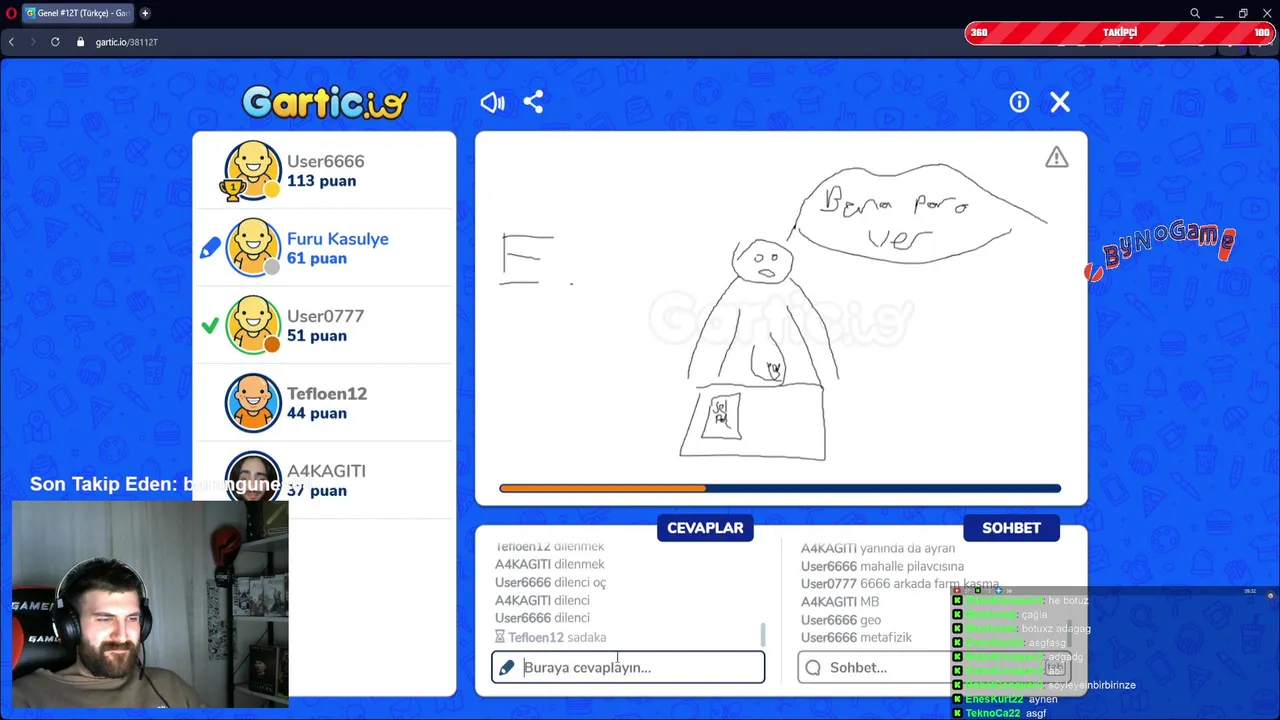This screenshot has width=1280, height=720.
Task: Click 'User6666 geo' chat message
Action: pos(841,620)
